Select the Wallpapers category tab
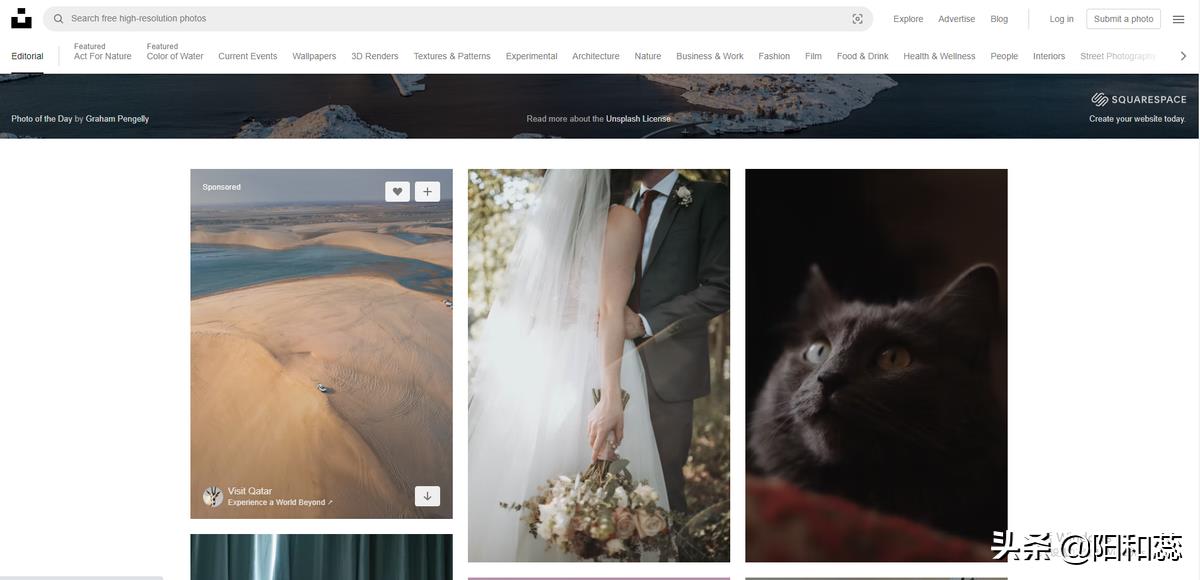The width and height of the screenshot is (1200, 580). coord(314,56)
